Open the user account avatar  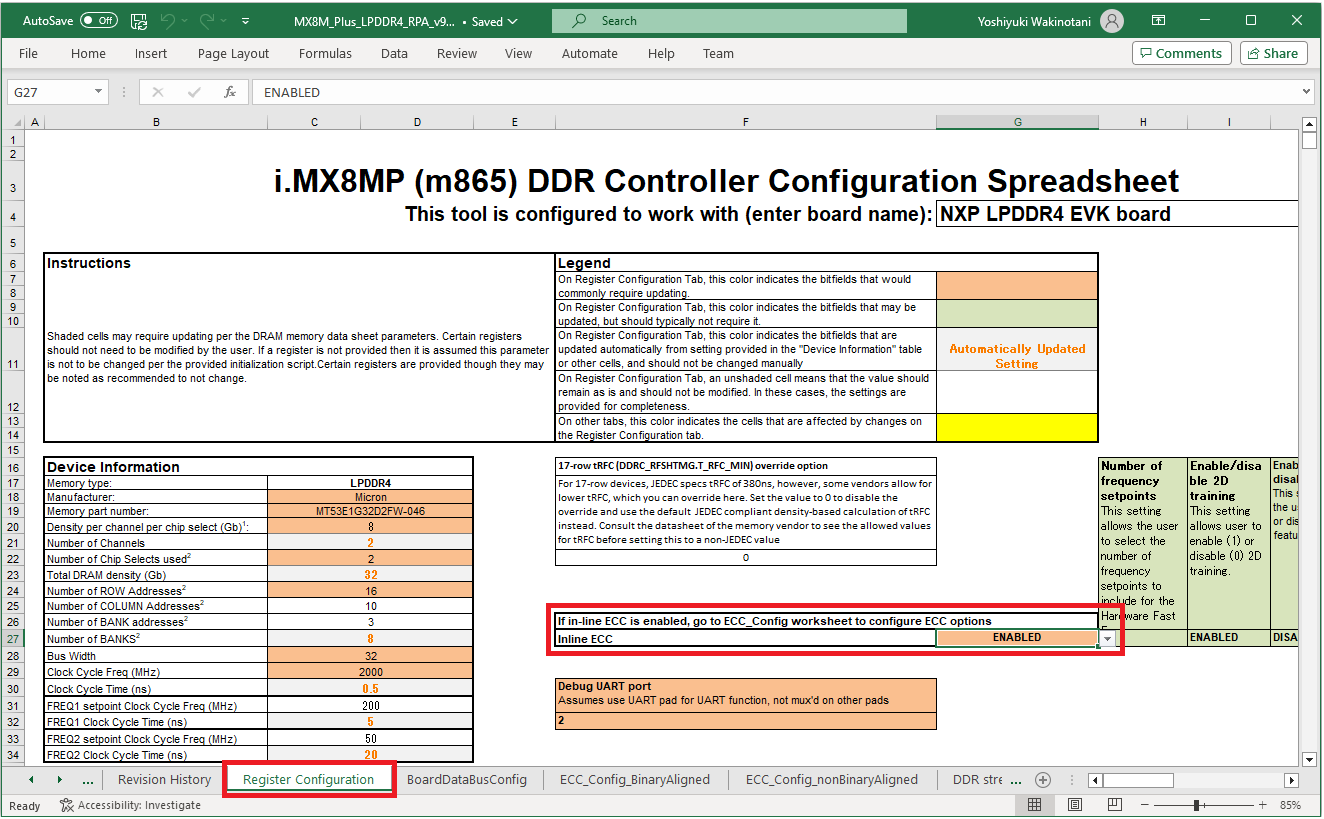1111,21
